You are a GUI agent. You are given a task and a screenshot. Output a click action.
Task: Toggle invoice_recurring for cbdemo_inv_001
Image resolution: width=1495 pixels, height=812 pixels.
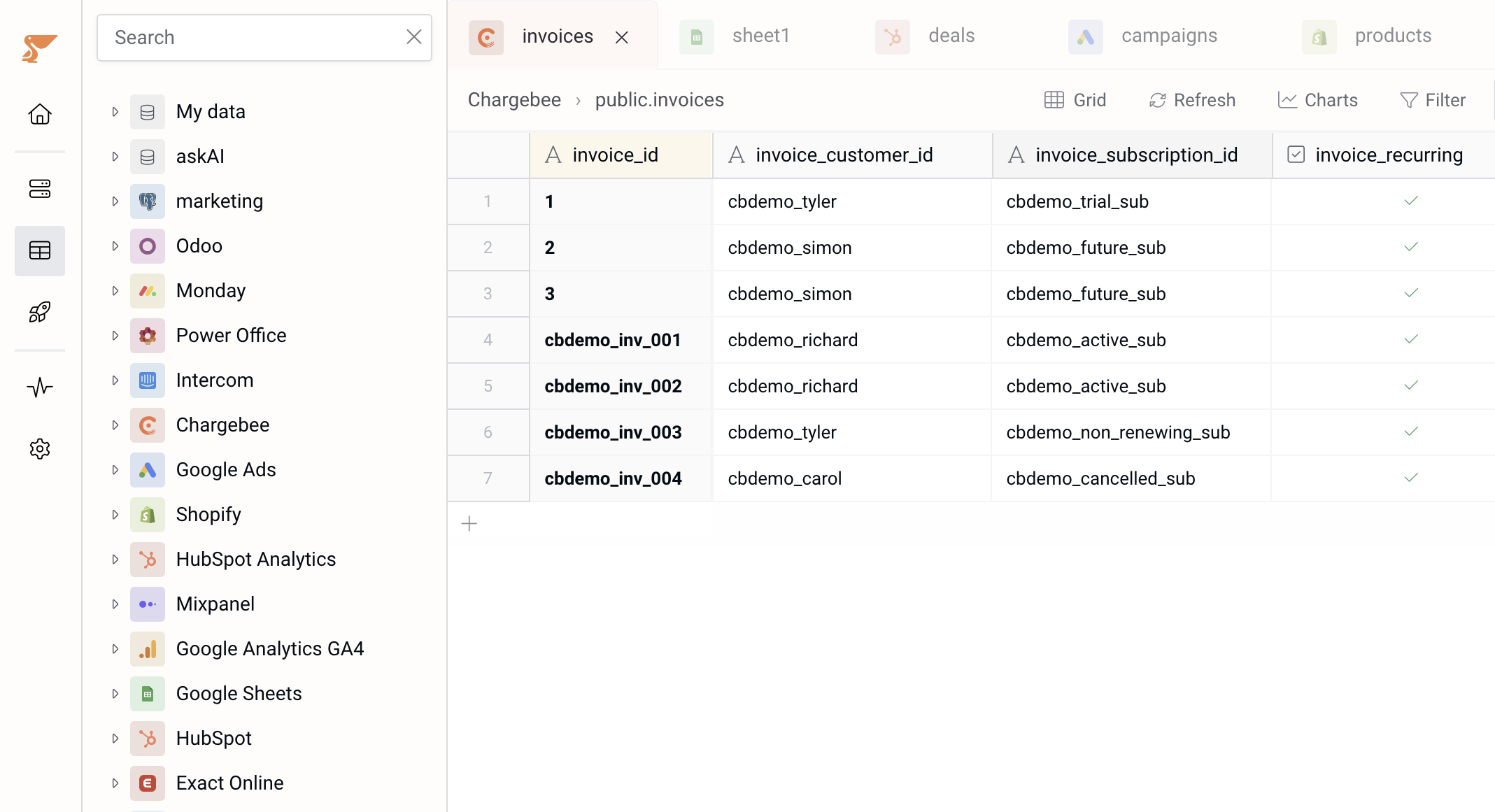tap(1411, 339)
